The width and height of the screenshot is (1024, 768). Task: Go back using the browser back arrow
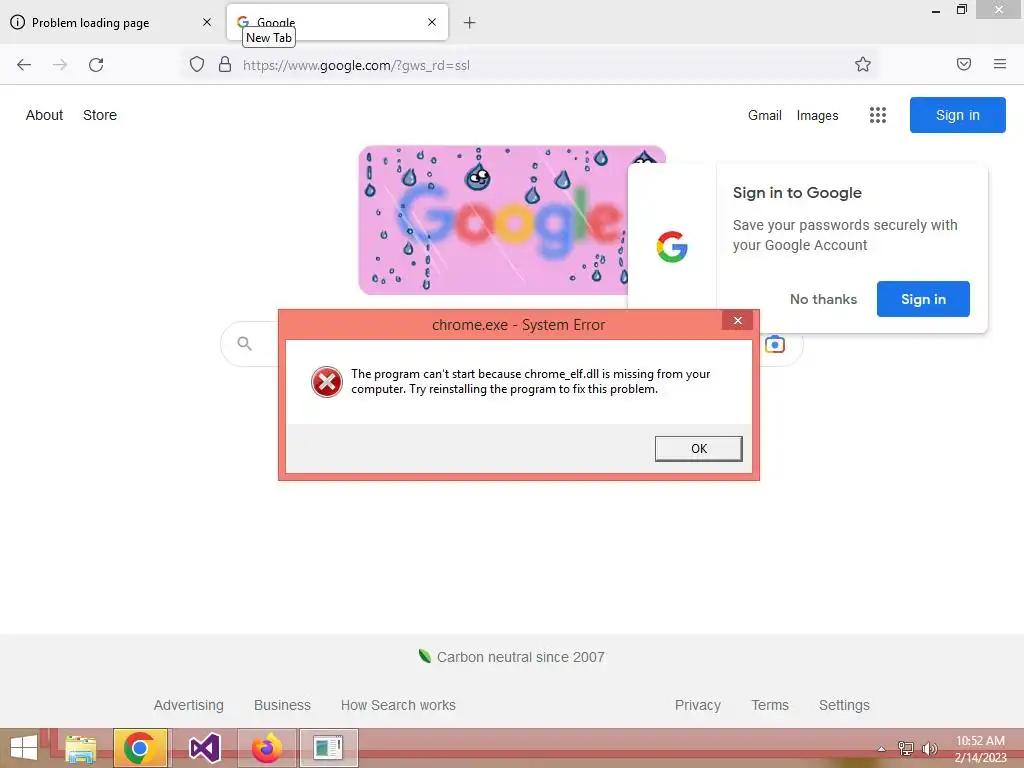click(x=24, y=65)
